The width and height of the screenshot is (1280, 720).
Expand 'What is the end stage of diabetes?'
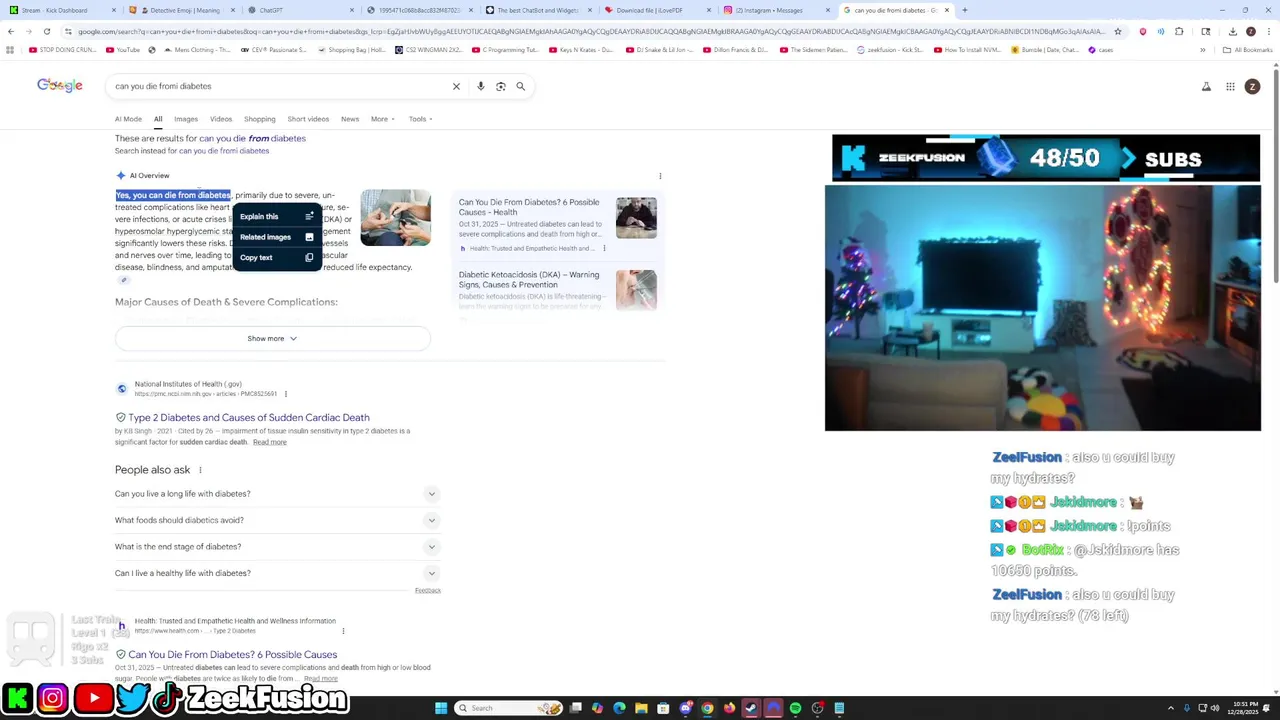click(276, 547)
